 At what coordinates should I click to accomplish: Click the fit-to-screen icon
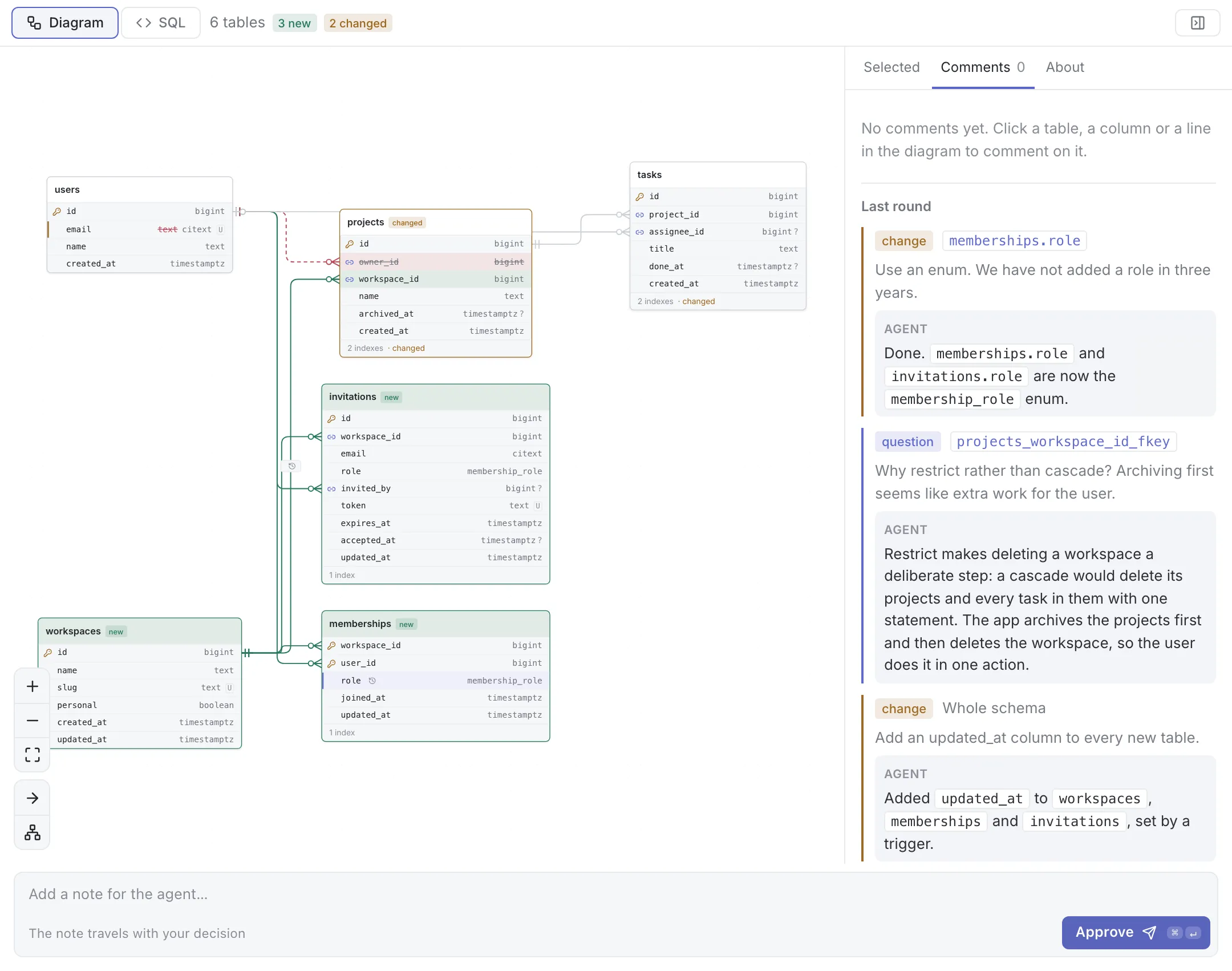[33, 755]
